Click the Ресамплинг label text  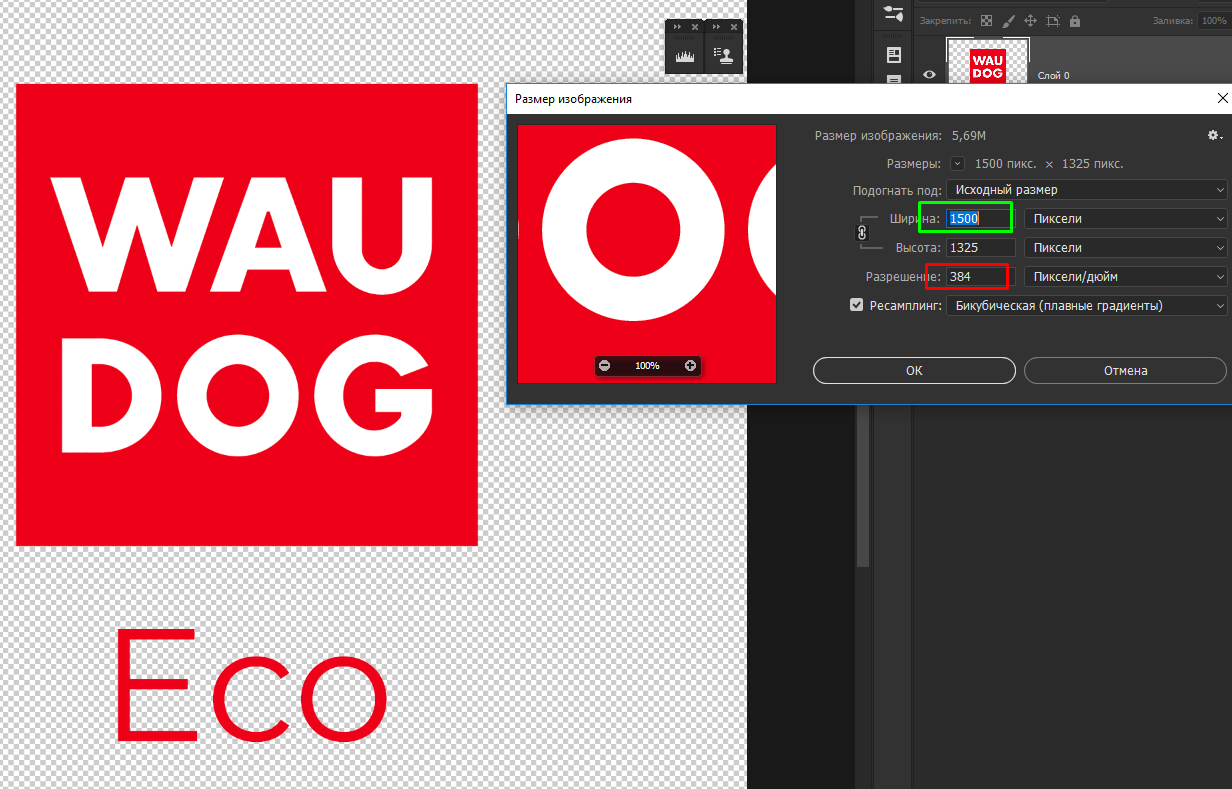point(906,305)
